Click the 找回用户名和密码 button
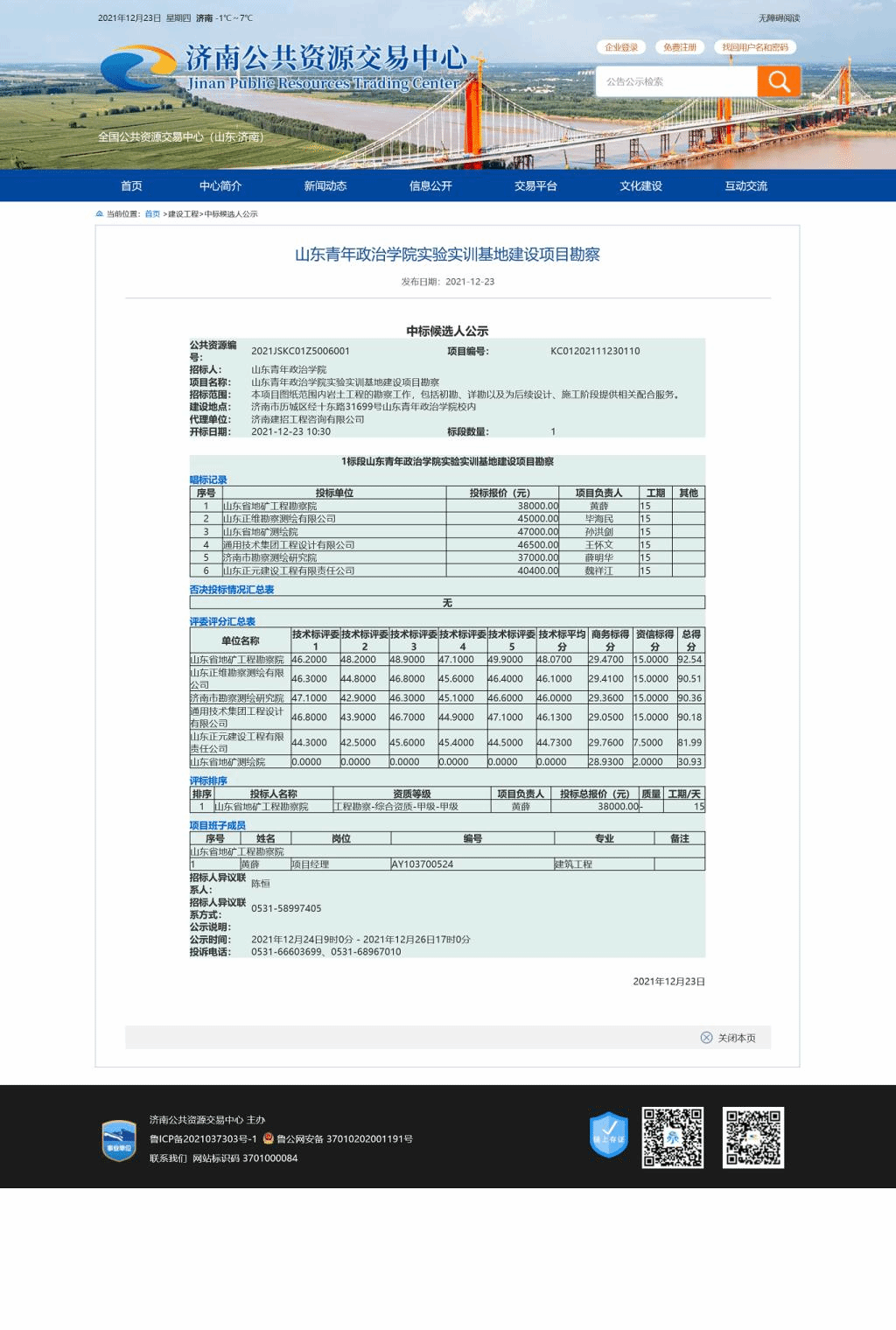Viewport: 896px width, 1330px height. [x=754, y=47]
